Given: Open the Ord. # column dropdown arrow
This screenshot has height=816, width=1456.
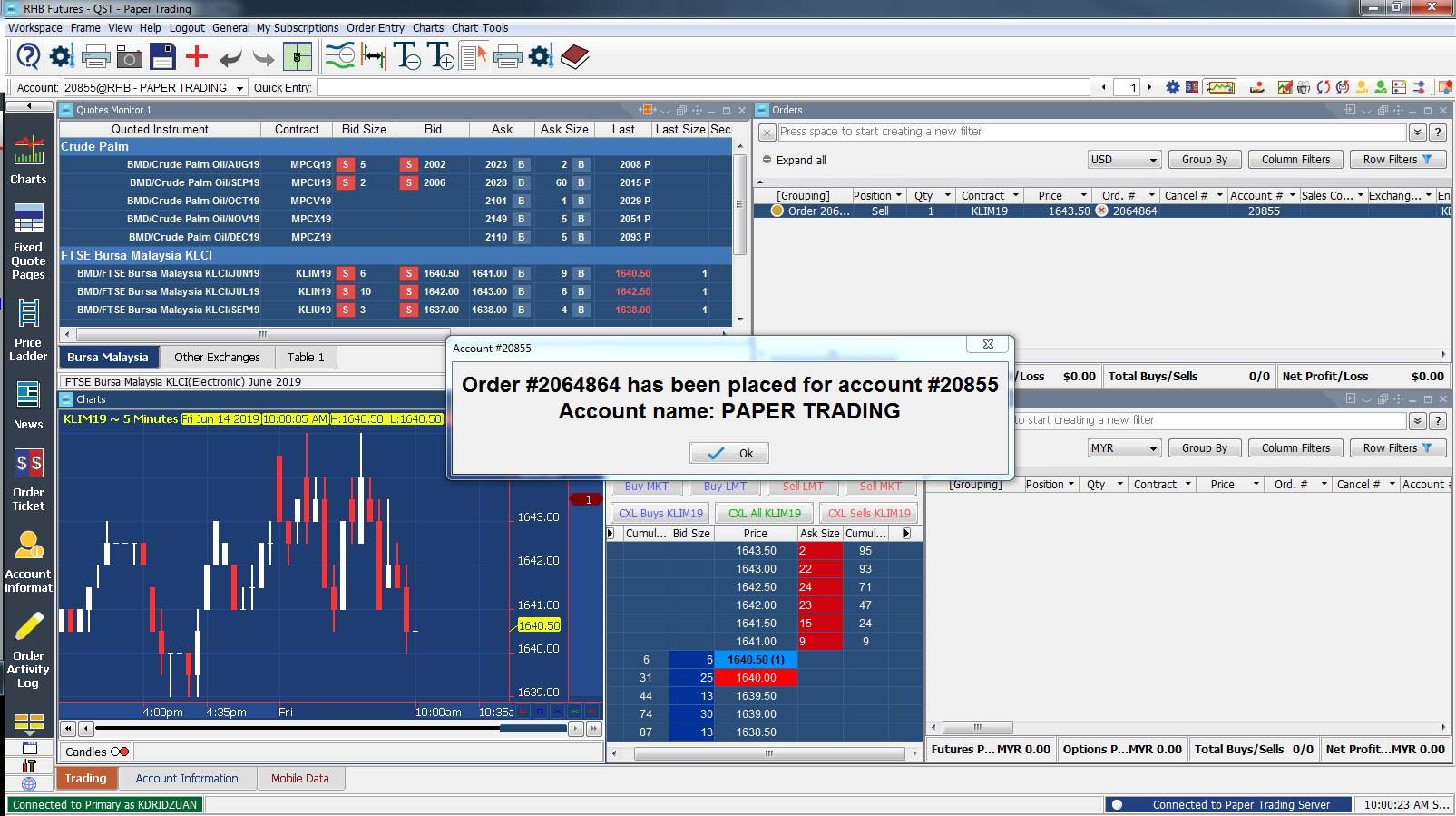Looking at the screenshot, I should [1151, 195].
